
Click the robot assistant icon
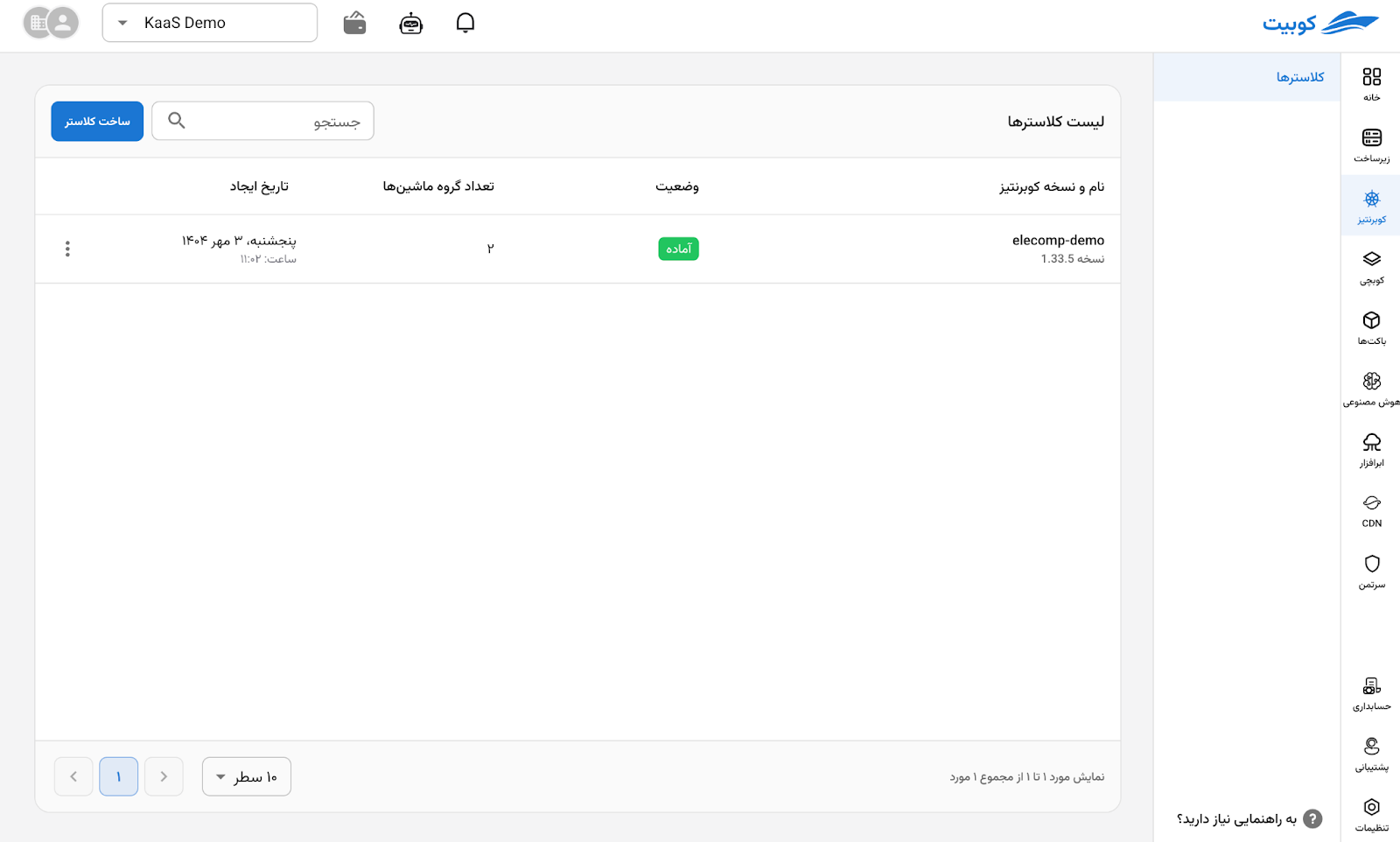tap(410, 23)
